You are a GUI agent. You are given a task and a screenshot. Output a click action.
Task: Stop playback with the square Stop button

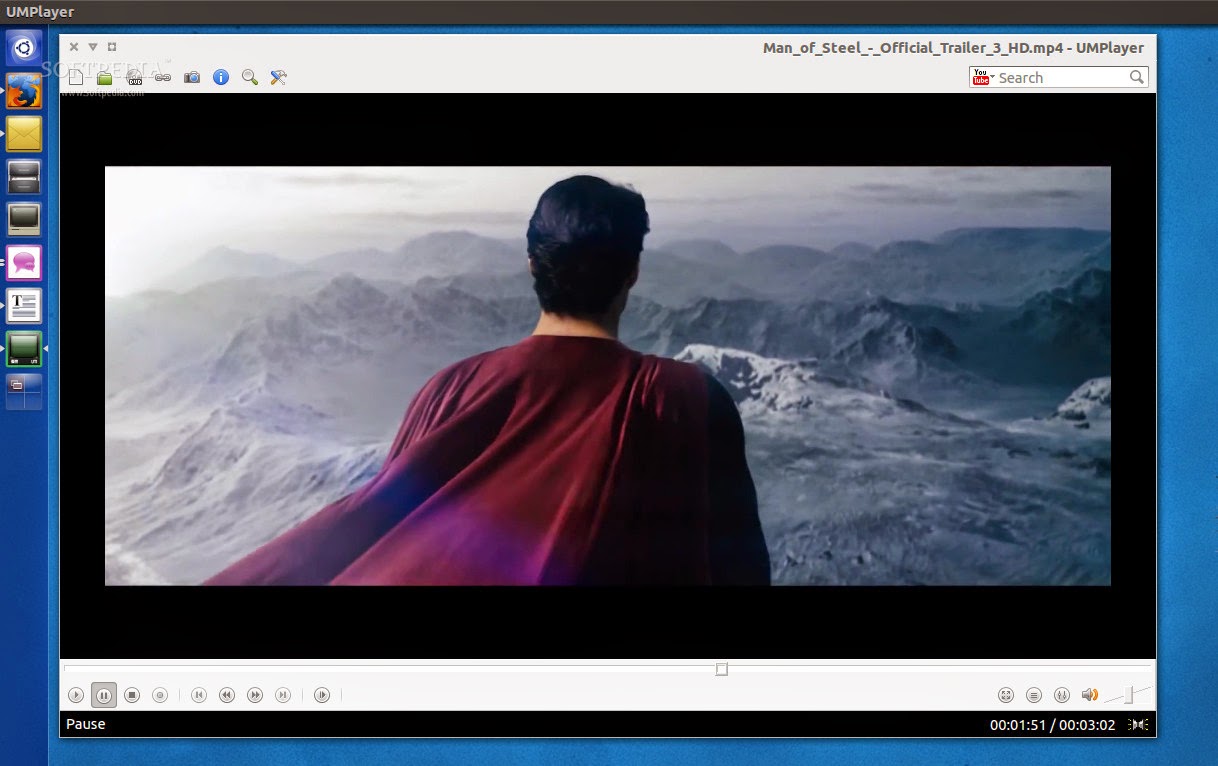pos(132,695)
